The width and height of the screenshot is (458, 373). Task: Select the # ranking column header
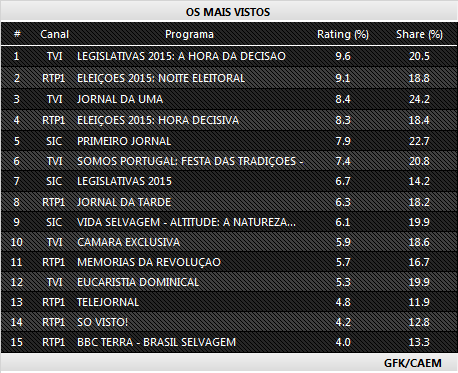(x=17, y=34)
